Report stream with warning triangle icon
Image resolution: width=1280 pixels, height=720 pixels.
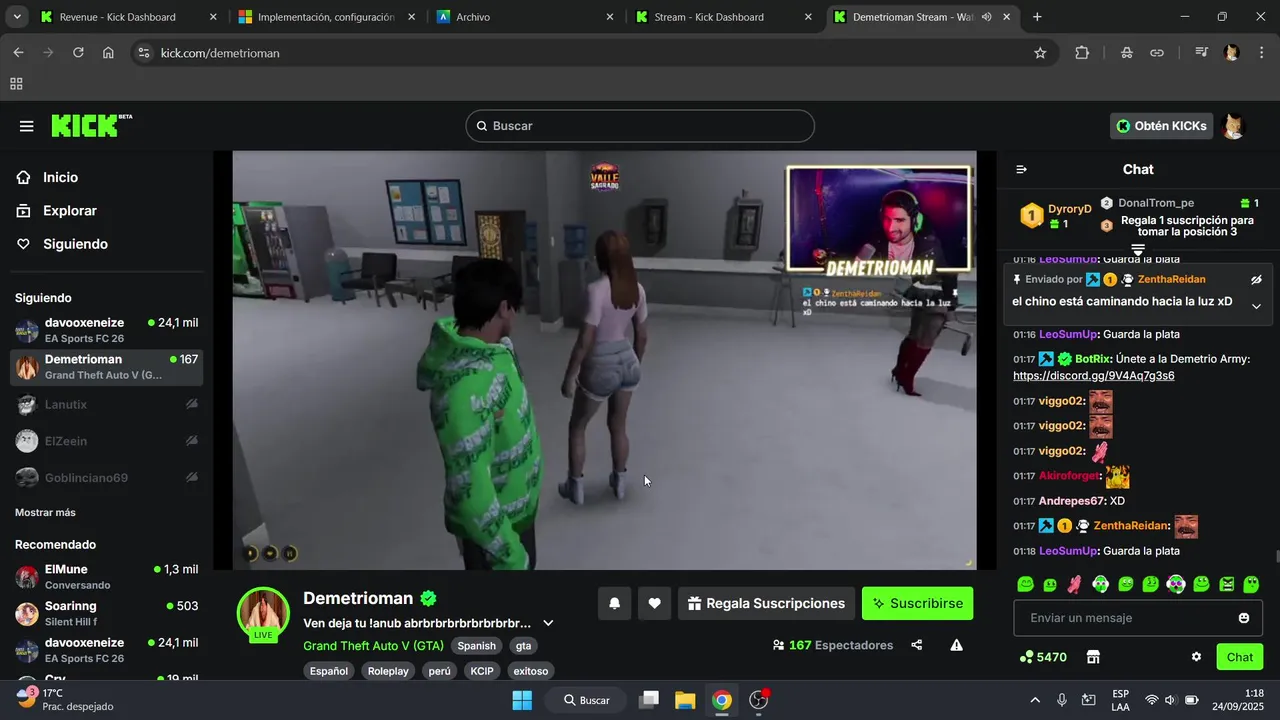click(x=957, y=645)
